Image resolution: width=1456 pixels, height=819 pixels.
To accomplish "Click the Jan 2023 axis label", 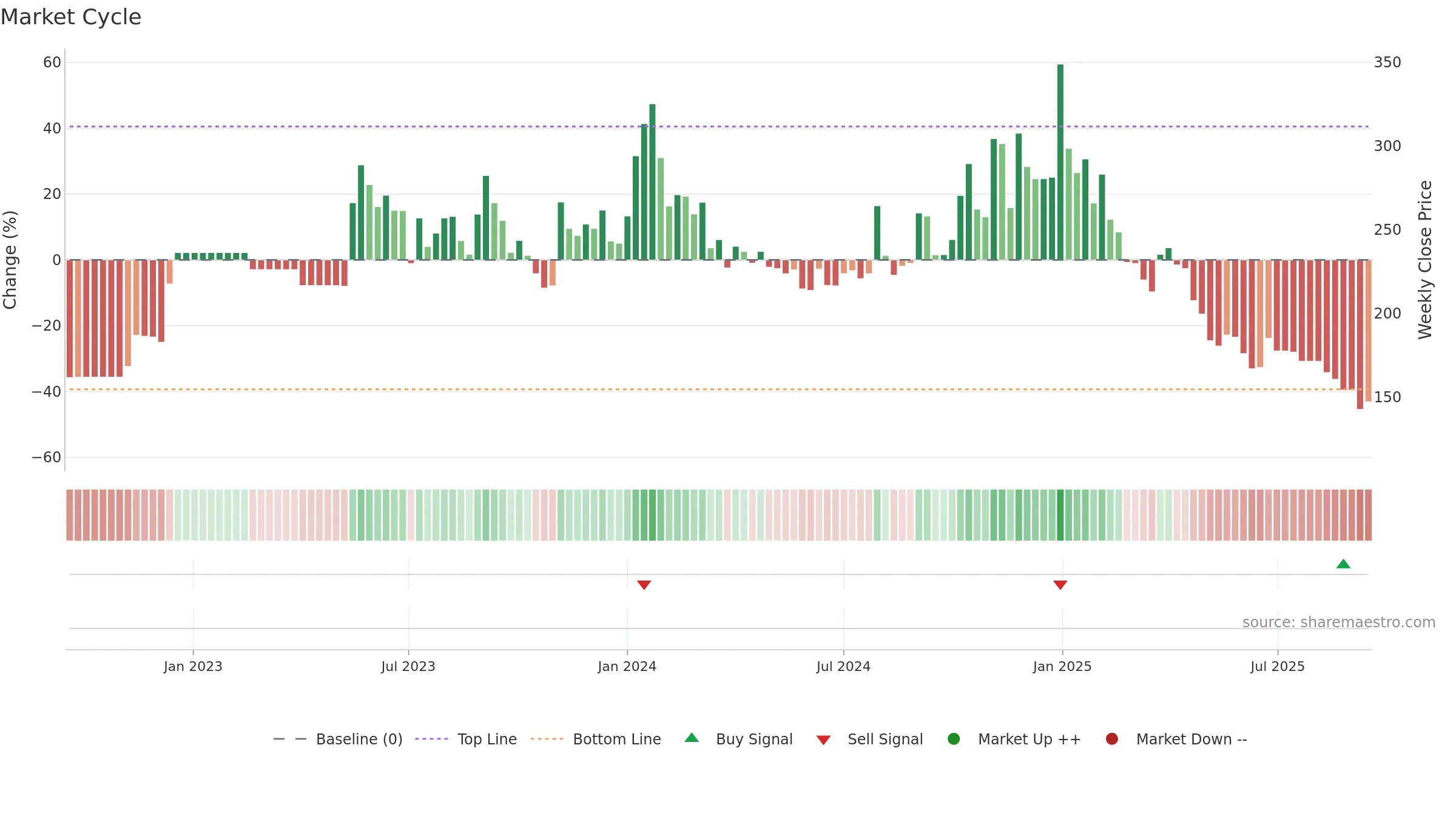I will click(193, 667).
